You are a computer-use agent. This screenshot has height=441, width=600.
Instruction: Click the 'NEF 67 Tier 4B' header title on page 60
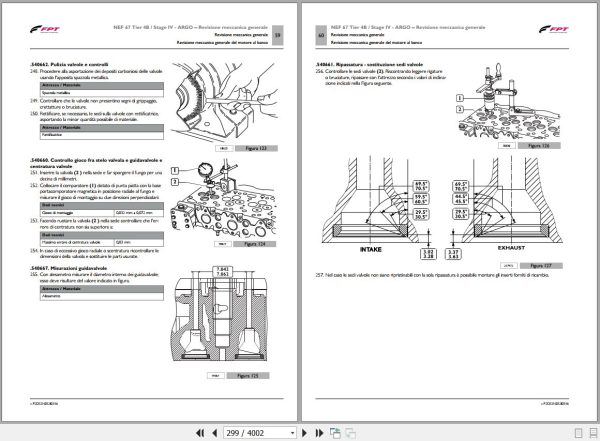tap(408, 27)
